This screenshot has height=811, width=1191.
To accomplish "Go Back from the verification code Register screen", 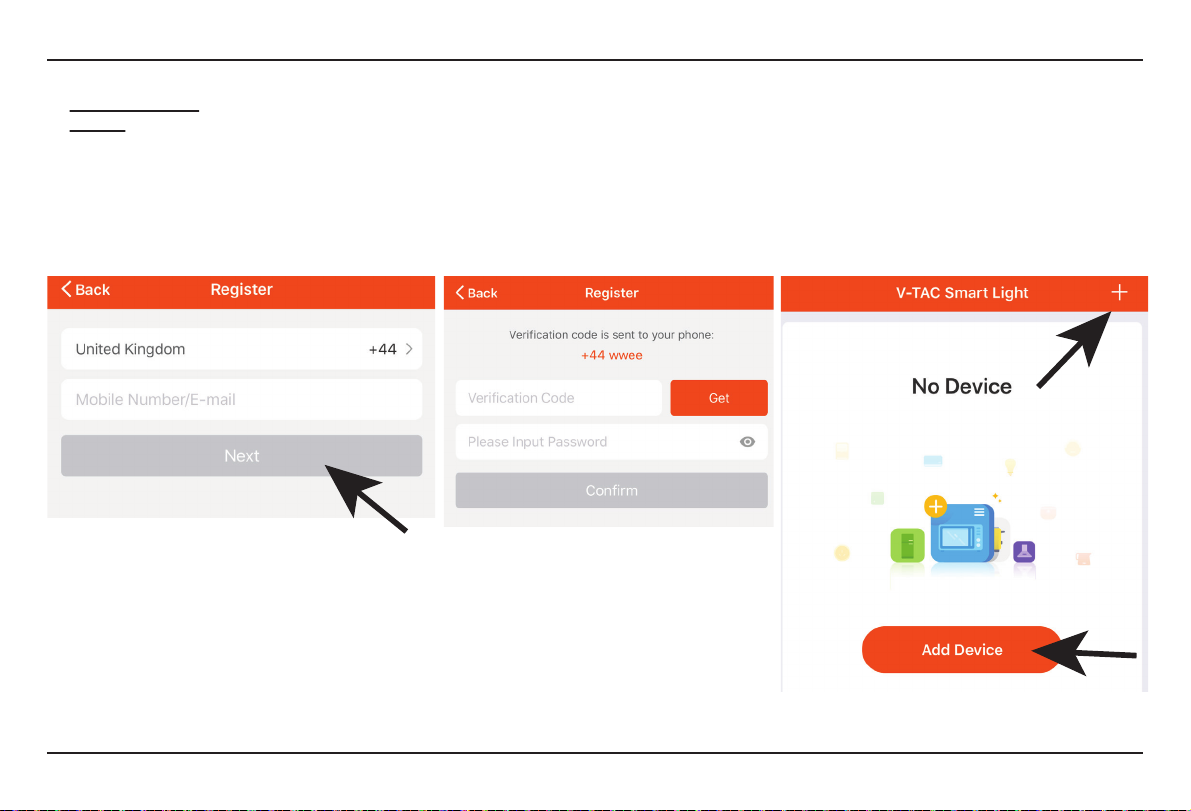I will pyautogui.click(x=476, y=293).
